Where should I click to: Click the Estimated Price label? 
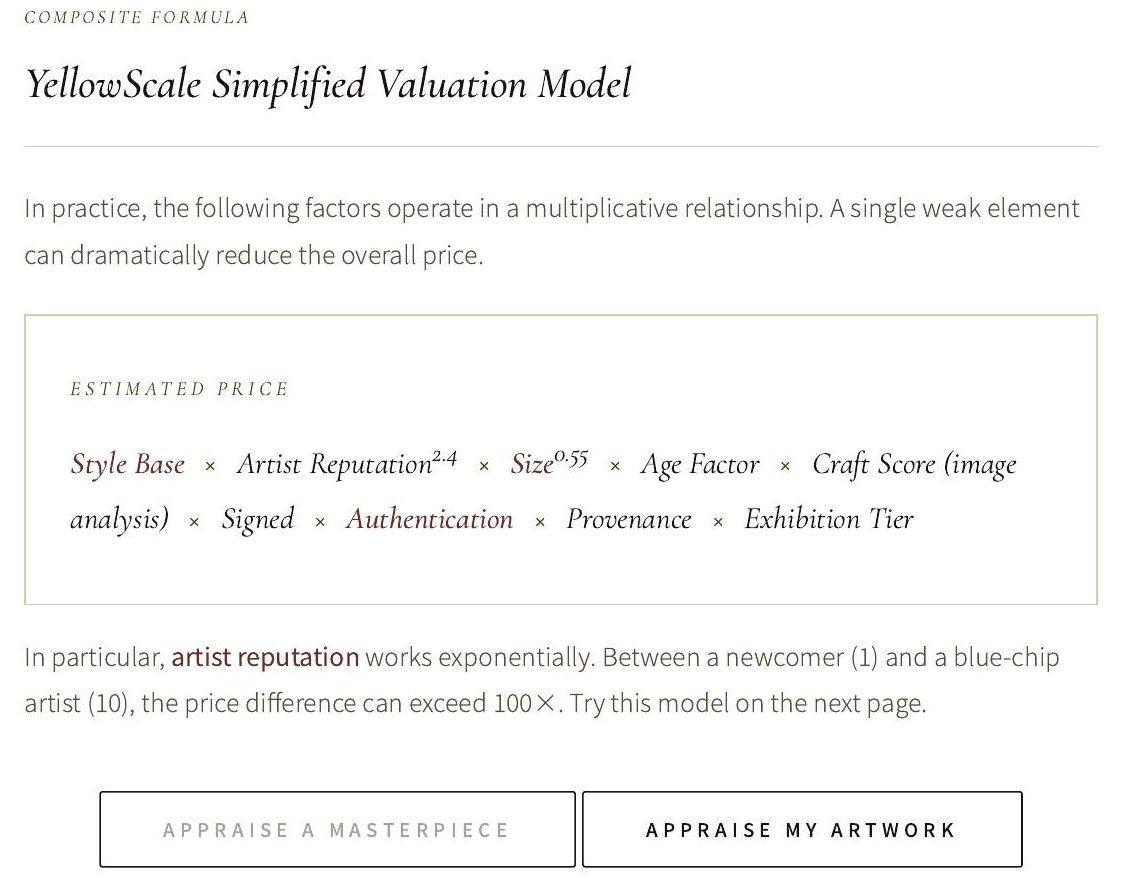pos(179,389)
